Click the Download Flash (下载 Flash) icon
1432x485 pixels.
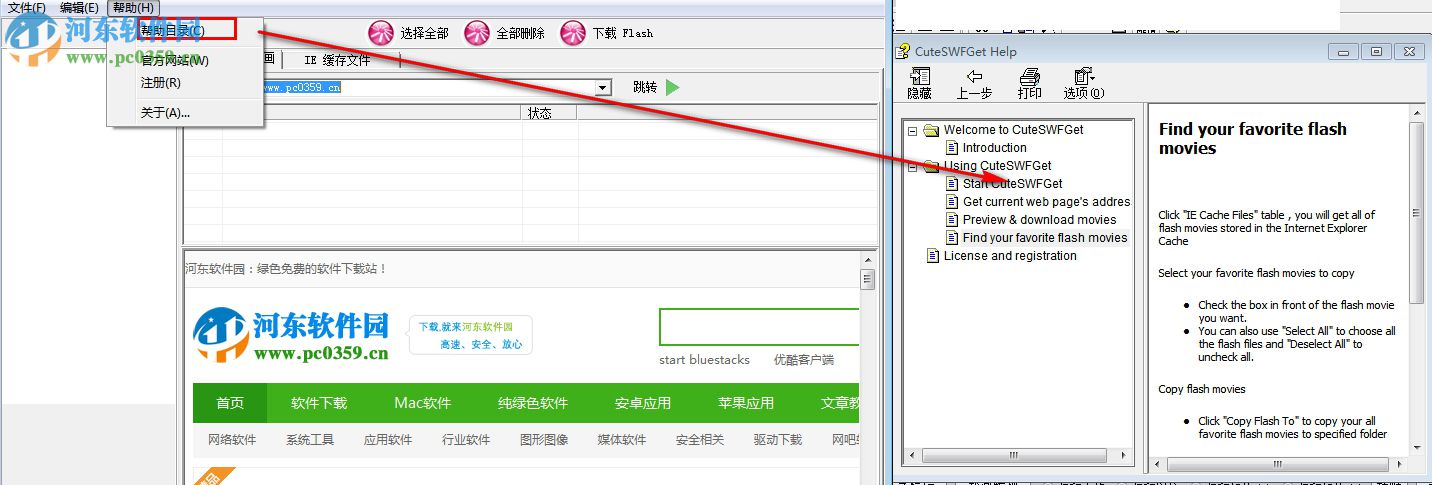[573, 33]
